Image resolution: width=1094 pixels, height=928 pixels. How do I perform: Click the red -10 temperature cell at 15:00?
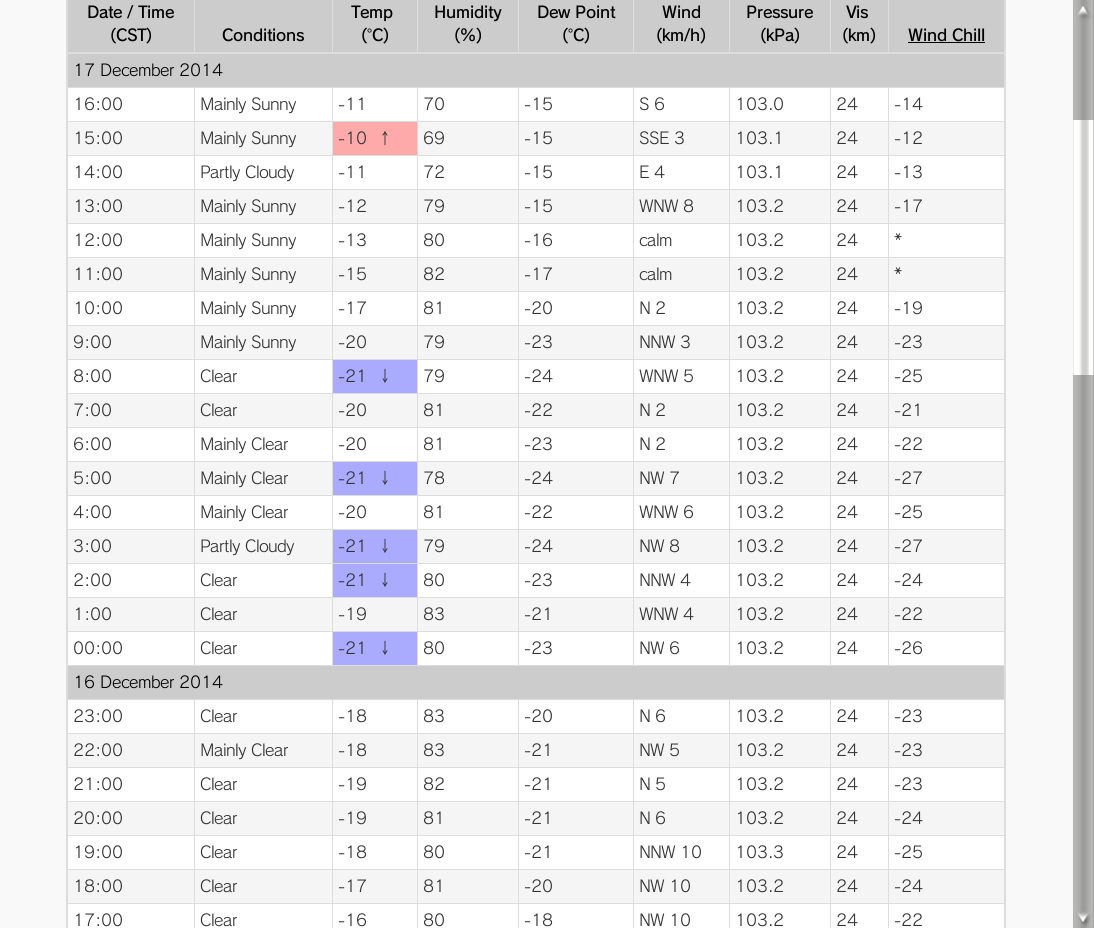point(375,138)
